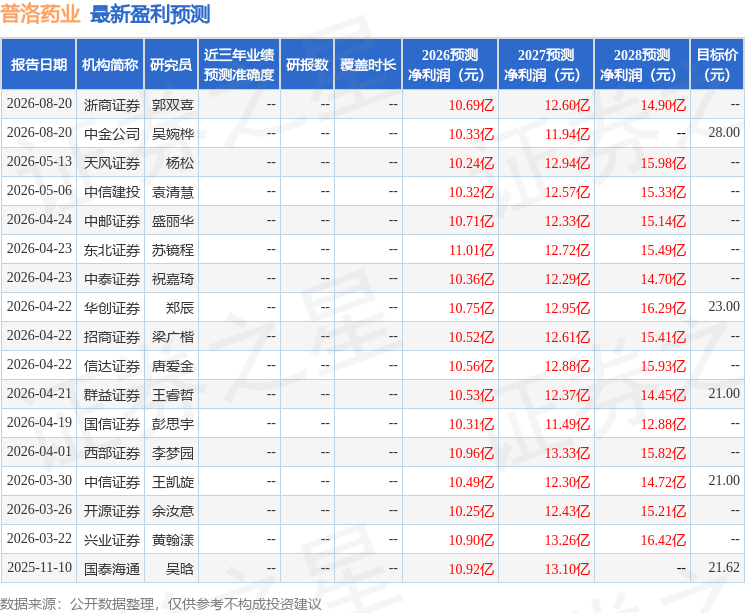The width and height of the screenshot is (745, 613).
Task: Select the 中信建投 row institution name
Action: tap(112, 192)
